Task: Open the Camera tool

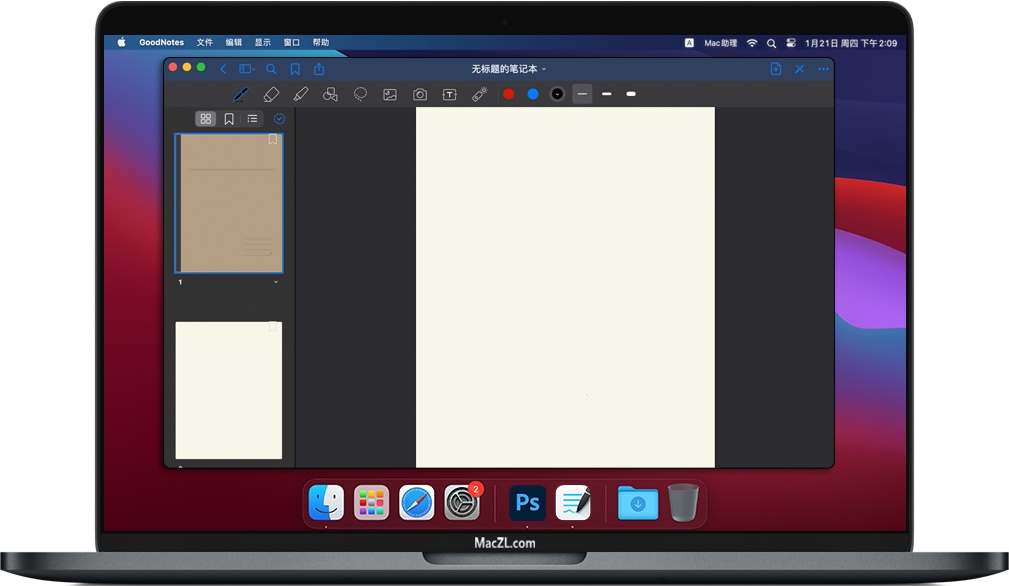Action: (x=420, y=94)
